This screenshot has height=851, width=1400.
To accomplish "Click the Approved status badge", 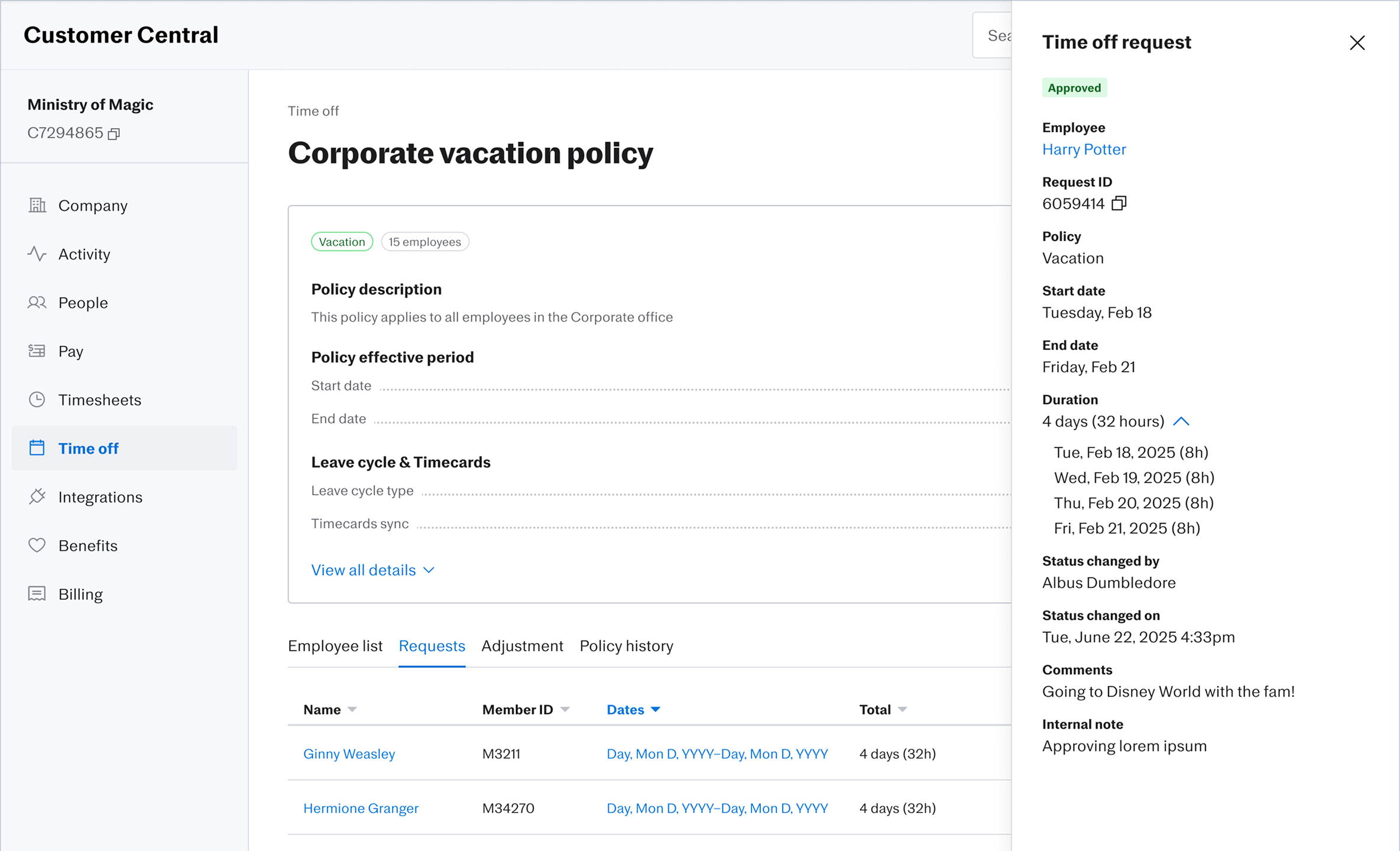I will click(1074, 88).
